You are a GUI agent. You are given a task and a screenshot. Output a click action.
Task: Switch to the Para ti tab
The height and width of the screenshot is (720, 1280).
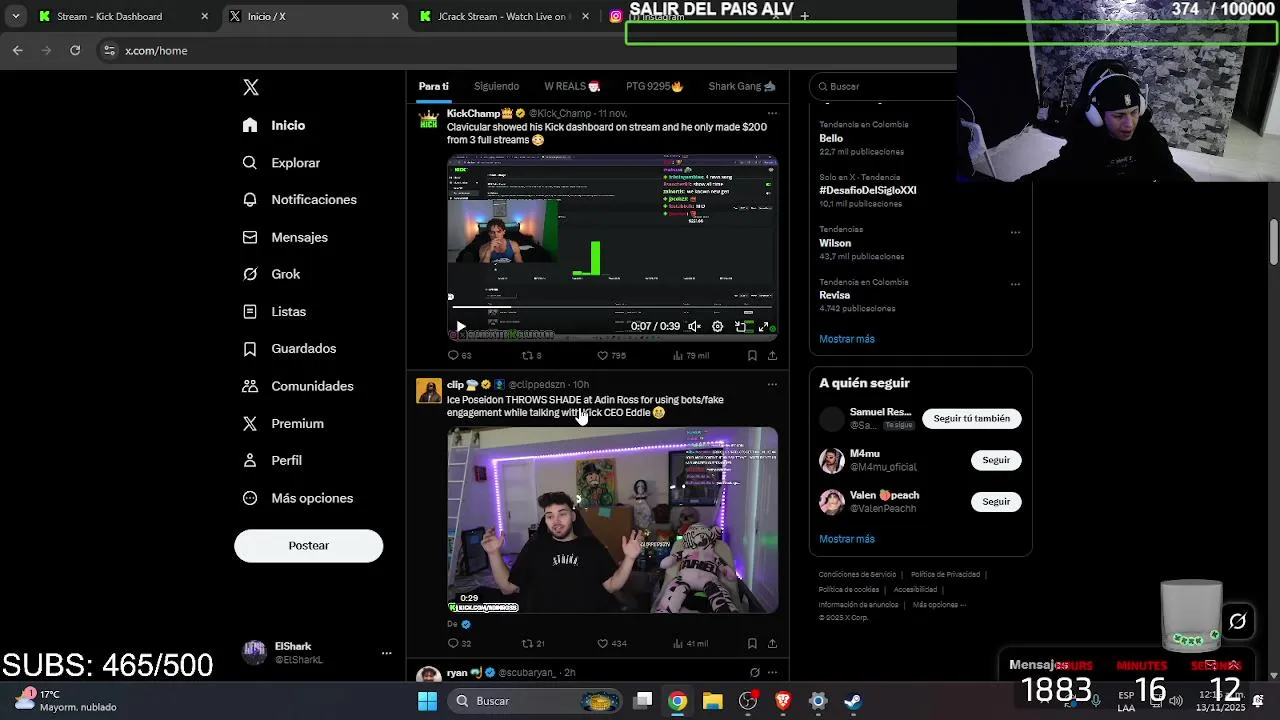coord(433,86)
